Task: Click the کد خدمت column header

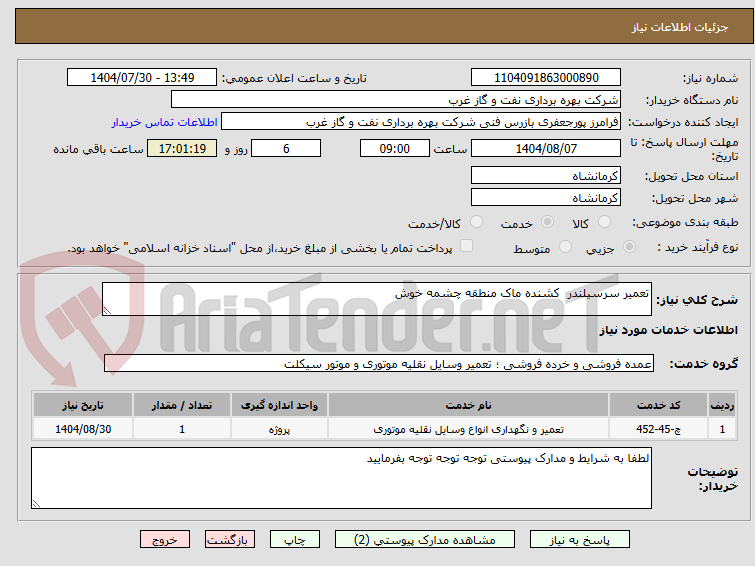Action: click(x=658, y=405)
